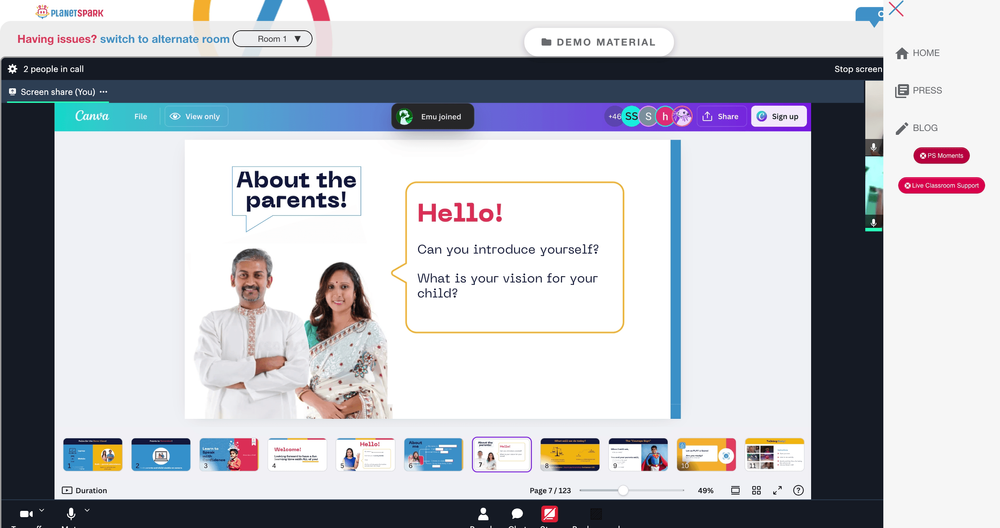Select slide 6 thumbnail
This screenshot has width=1000, height=528.
coord(434,455)
